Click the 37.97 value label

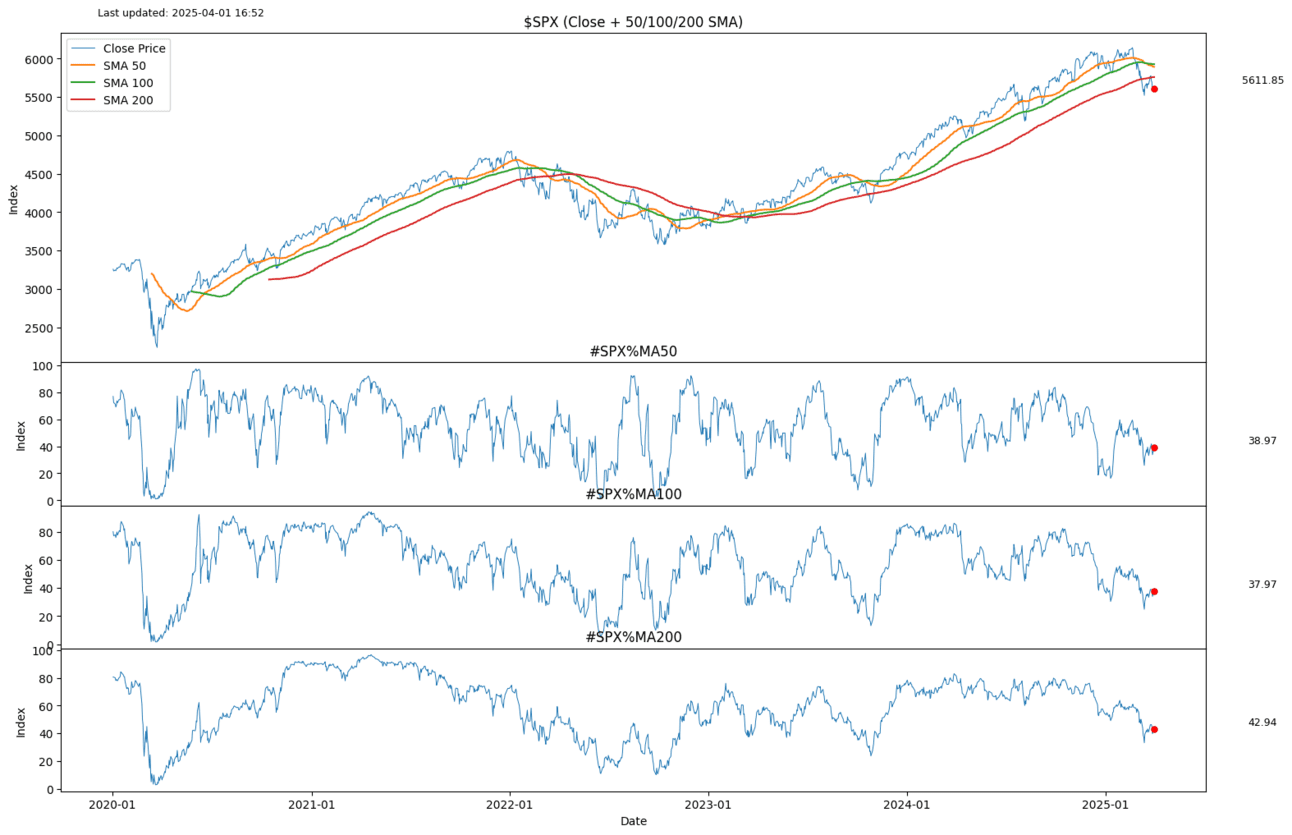point(1262,585)
